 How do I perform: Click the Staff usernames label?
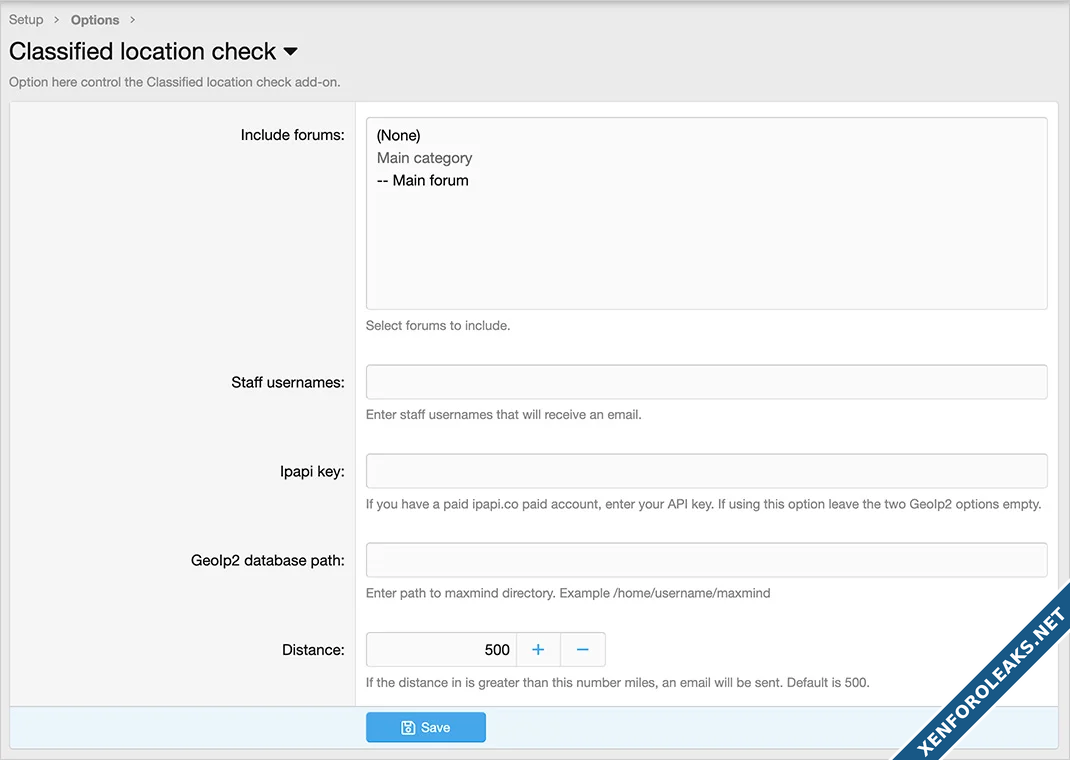pos(287,382)
